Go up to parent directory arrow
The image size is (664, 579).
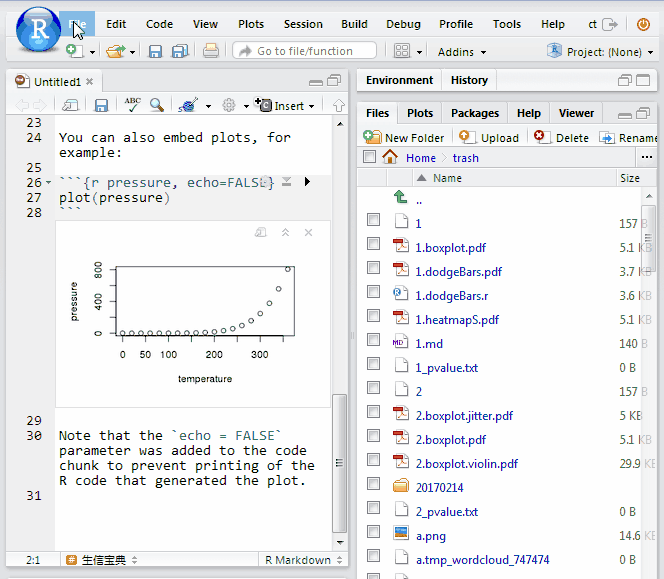[x=400, y=197]
